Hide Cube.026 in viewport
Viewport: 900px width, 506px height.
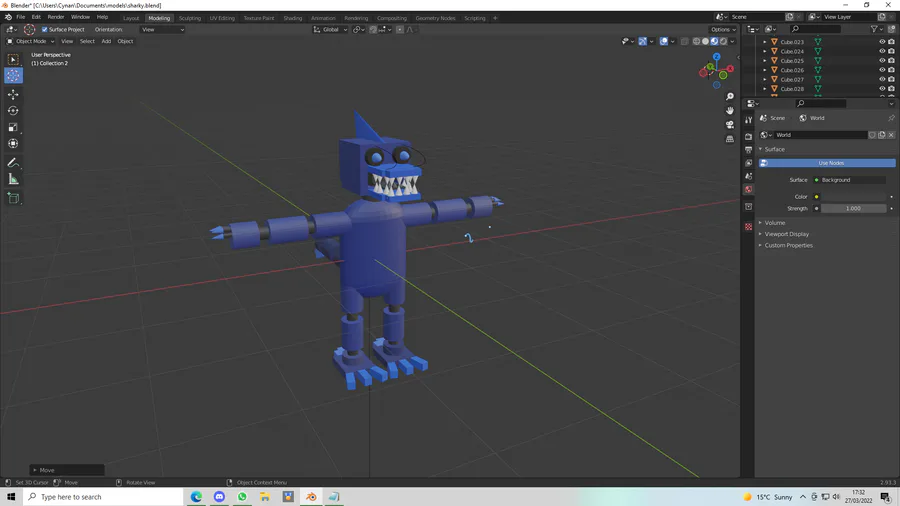[x=882, y=70]
